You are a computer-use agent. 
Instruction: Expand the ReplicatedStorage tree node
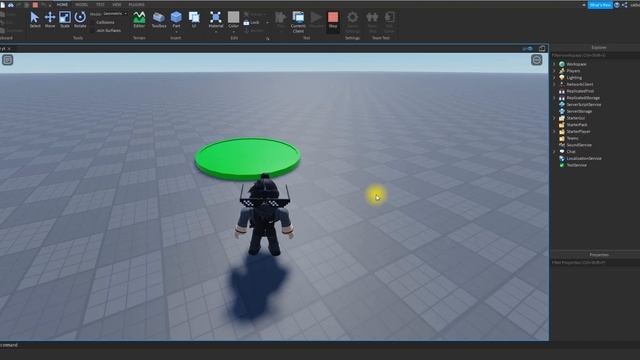point(554,98)
